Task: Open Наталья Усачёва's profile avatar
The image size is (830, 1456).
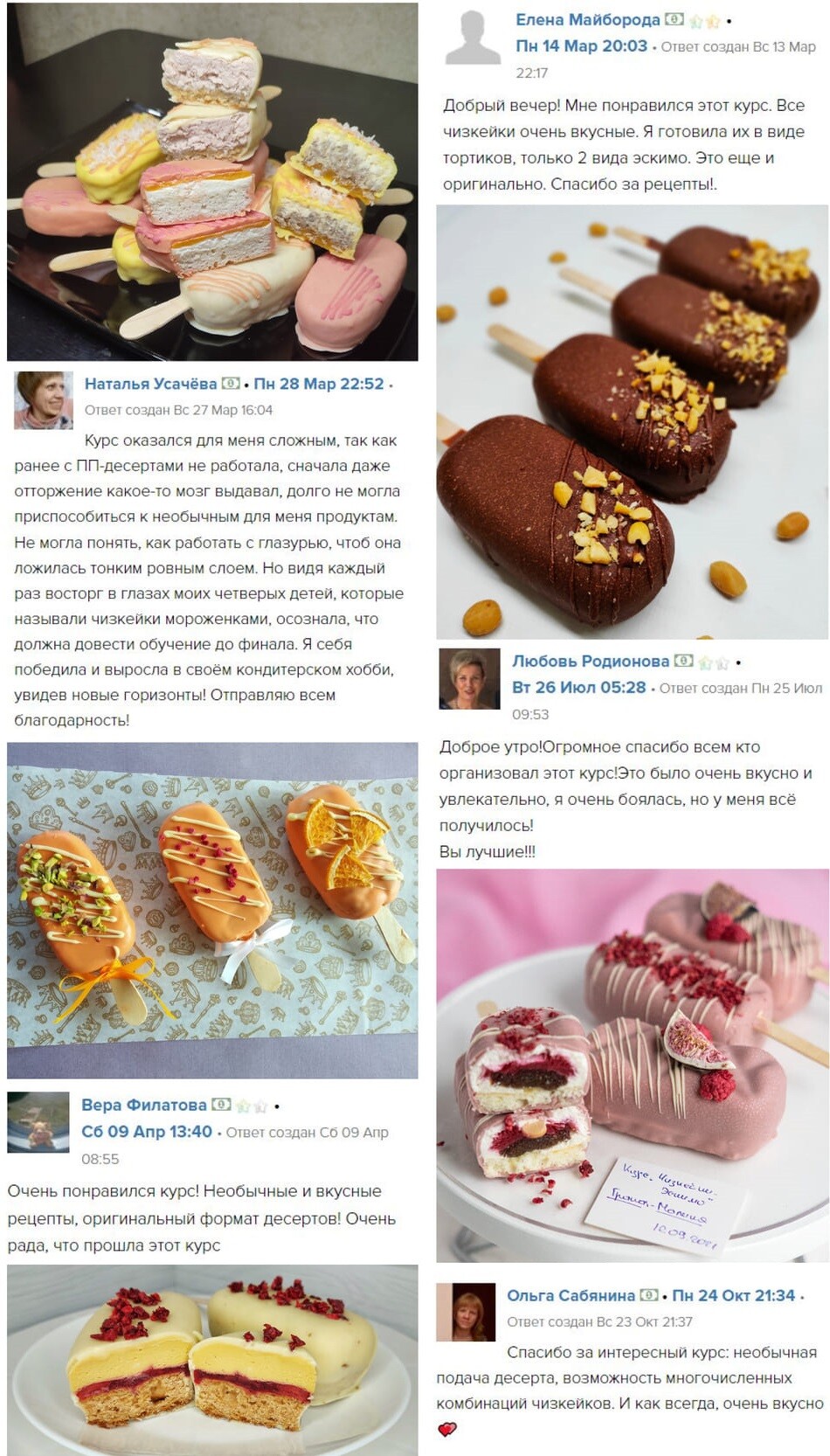Action: coord(43,400)
